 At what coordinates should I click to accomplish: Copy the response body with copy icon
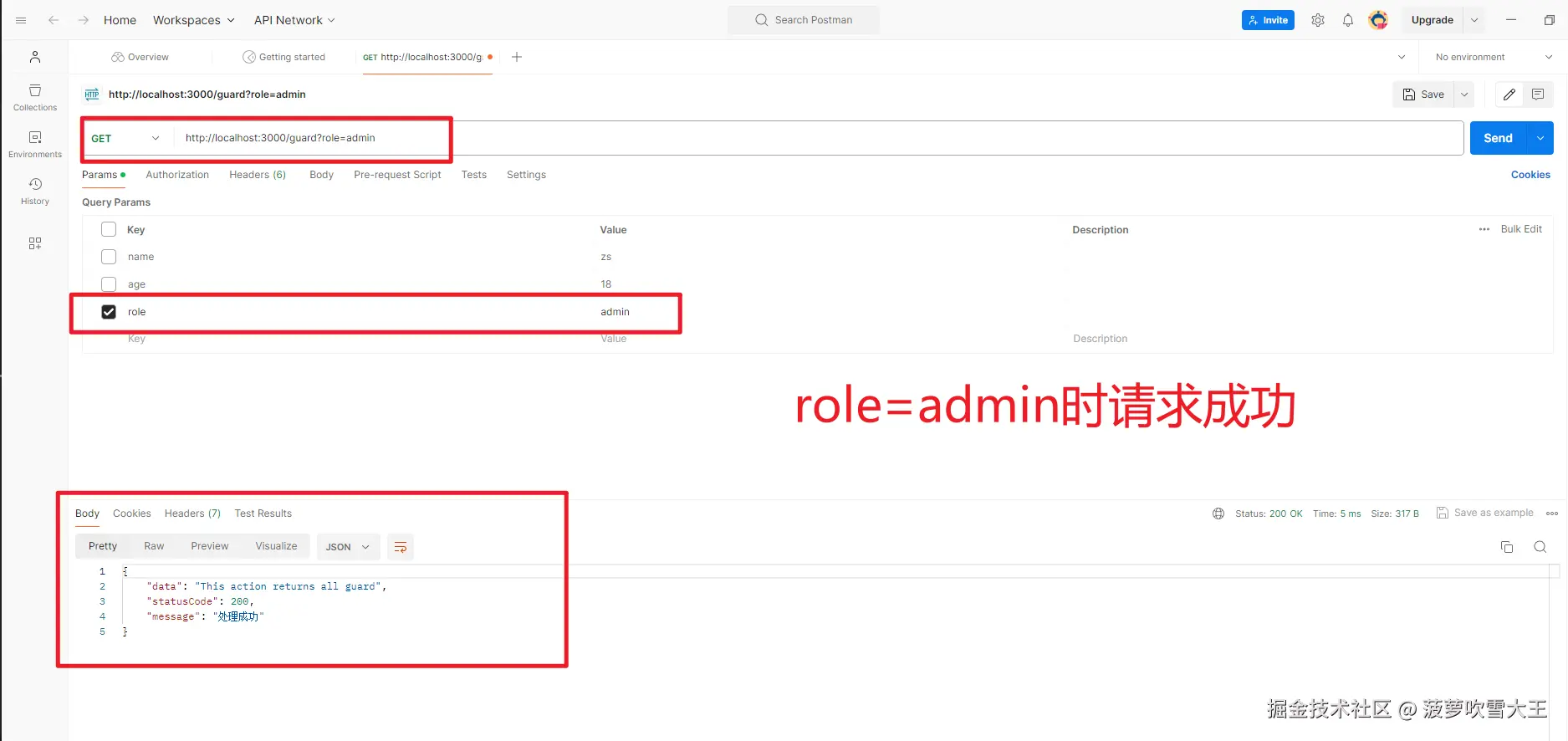1507,547
